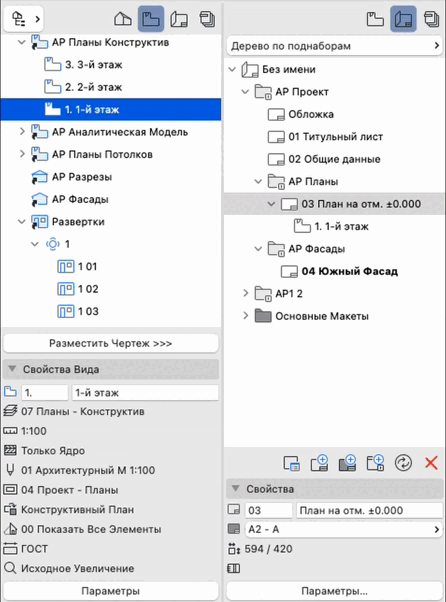446x602 pixels.
Task: Click the red delete X icon
Action: [431, 463]
